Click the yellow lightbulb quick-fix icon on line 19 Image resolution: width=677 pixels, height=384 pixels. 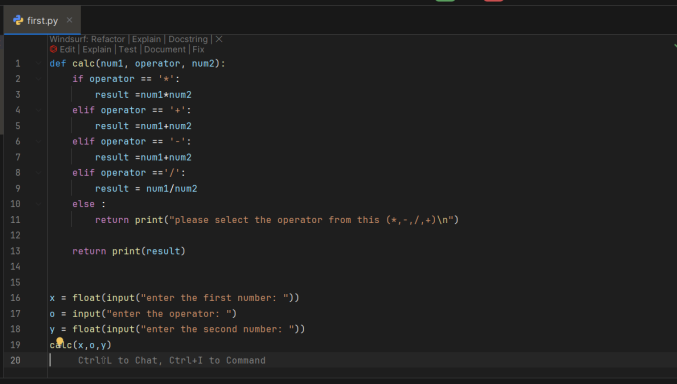pos(60,341)
